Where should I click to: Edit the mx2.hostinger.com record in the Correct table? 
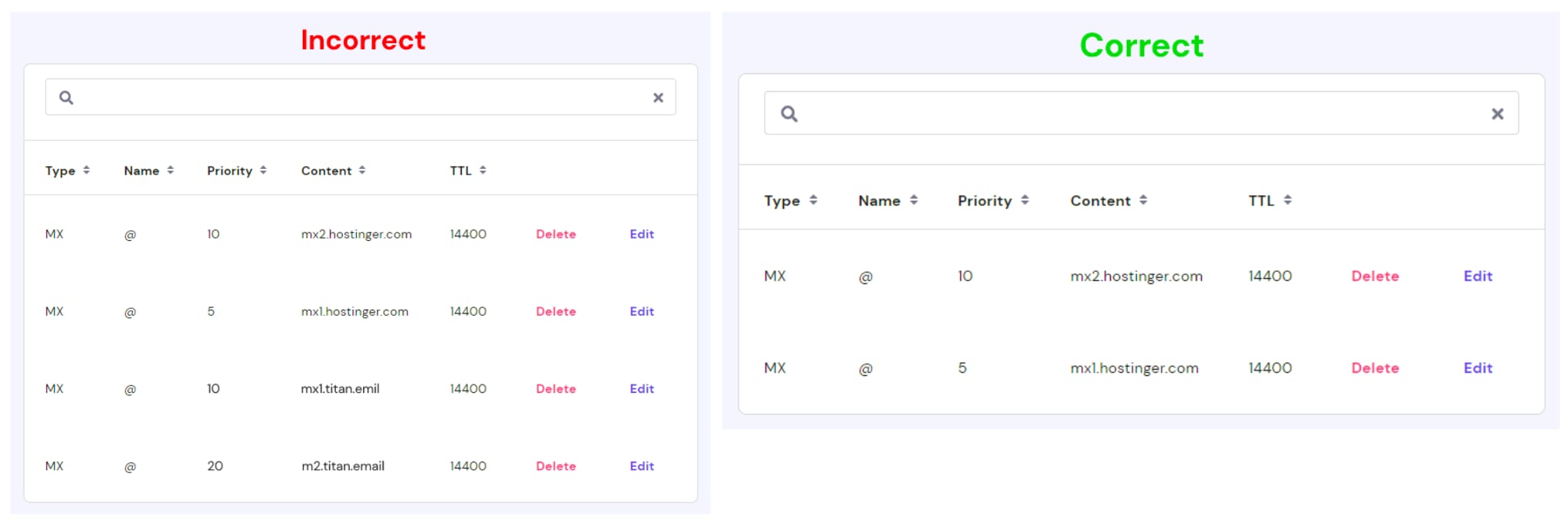[1478, 276]
